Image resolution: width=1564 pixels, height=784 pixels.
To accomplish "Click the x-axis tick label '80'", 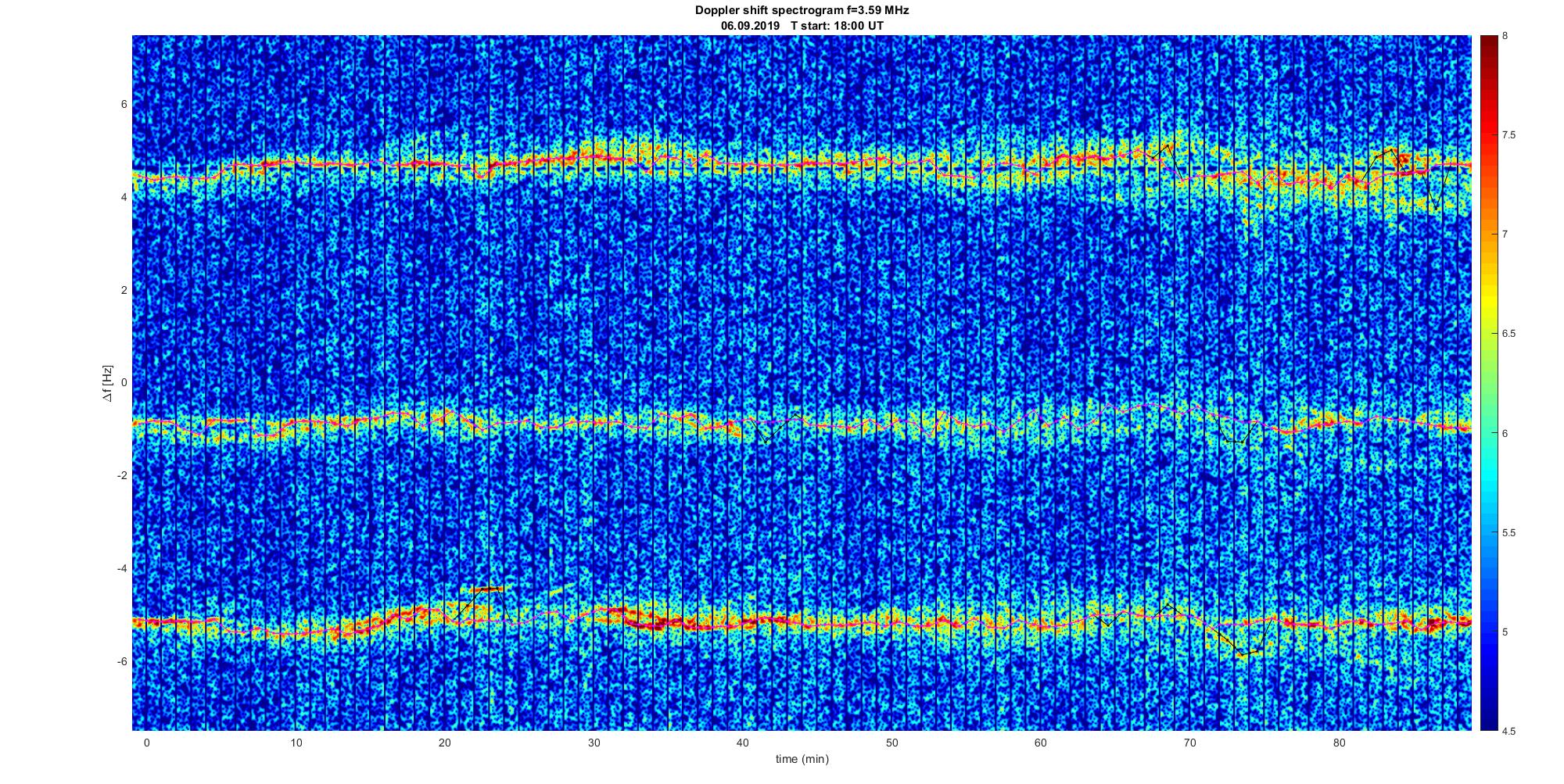I will pyautogui.click(x=1339, y=743).
